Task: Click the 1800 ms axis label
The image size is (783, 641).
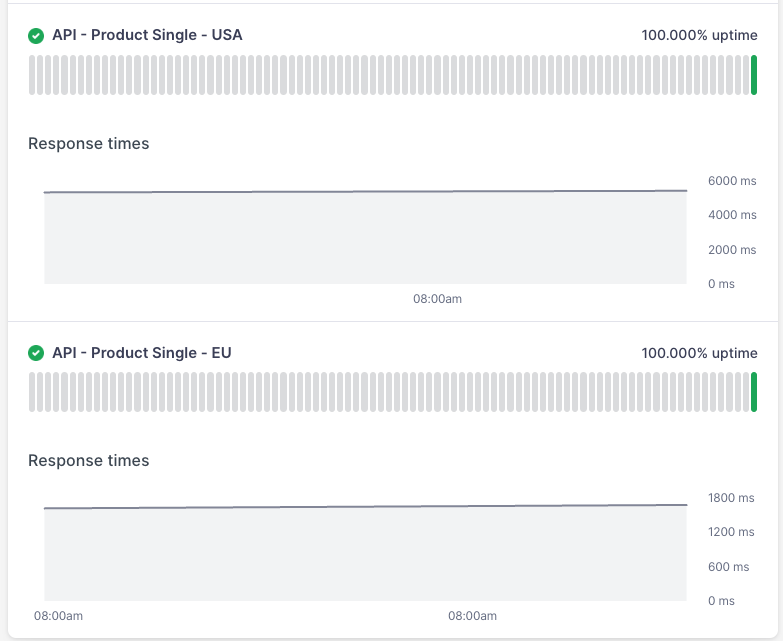Action: (x=732, y=498)
